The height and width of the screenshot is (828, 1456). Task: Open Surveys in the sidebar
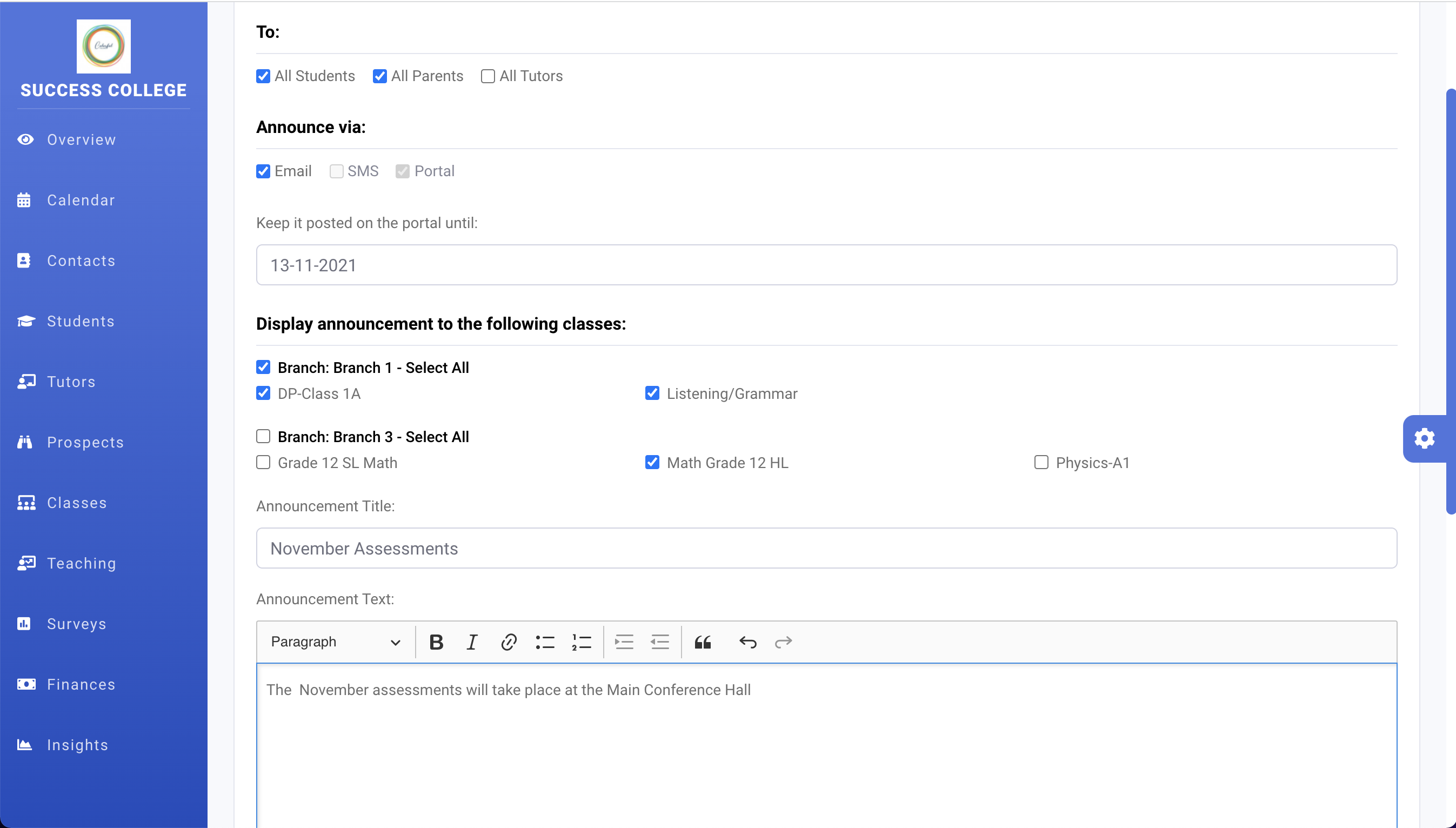(x=76, y=624)
